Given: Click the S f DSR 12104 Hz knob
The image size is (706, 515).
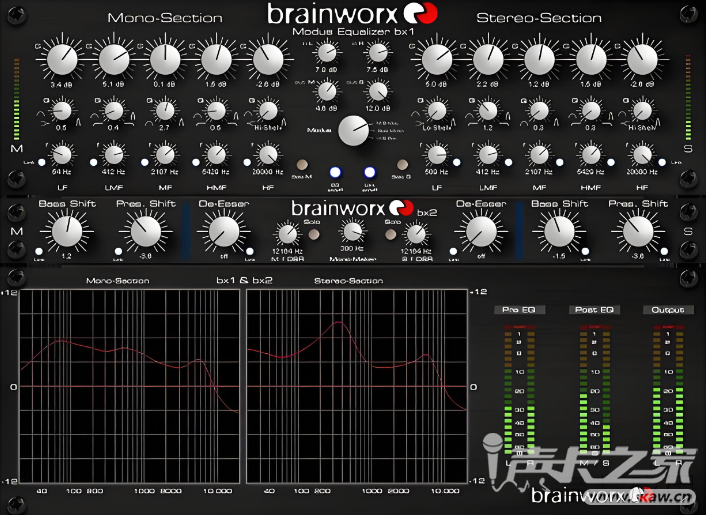Looking at the screenshot, I should [x=416, y=235].
